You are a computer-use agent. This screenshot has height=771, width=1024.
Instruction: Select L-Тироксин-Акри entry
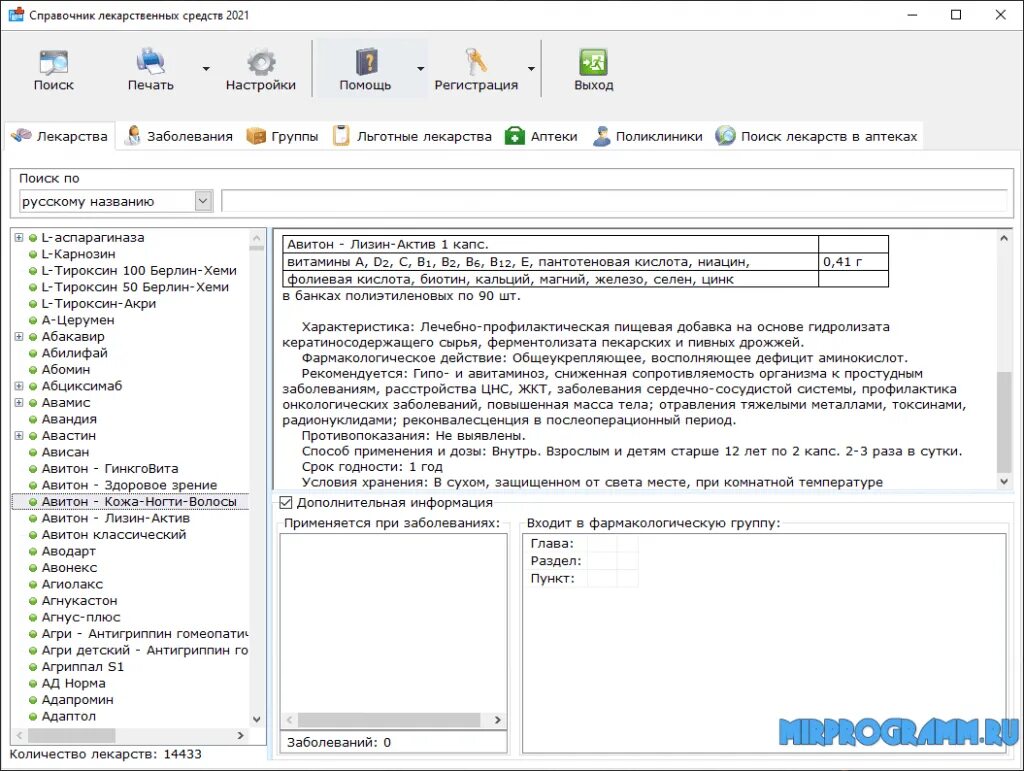coord(99,304)
